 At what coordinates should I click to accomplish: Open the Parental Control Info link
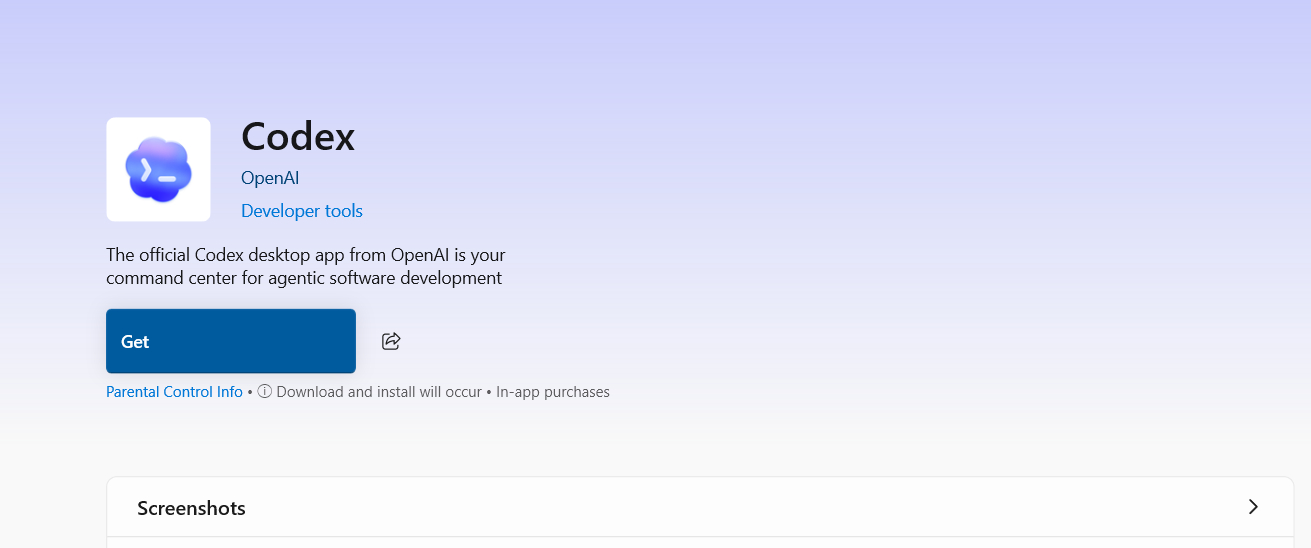click(174, 392)
